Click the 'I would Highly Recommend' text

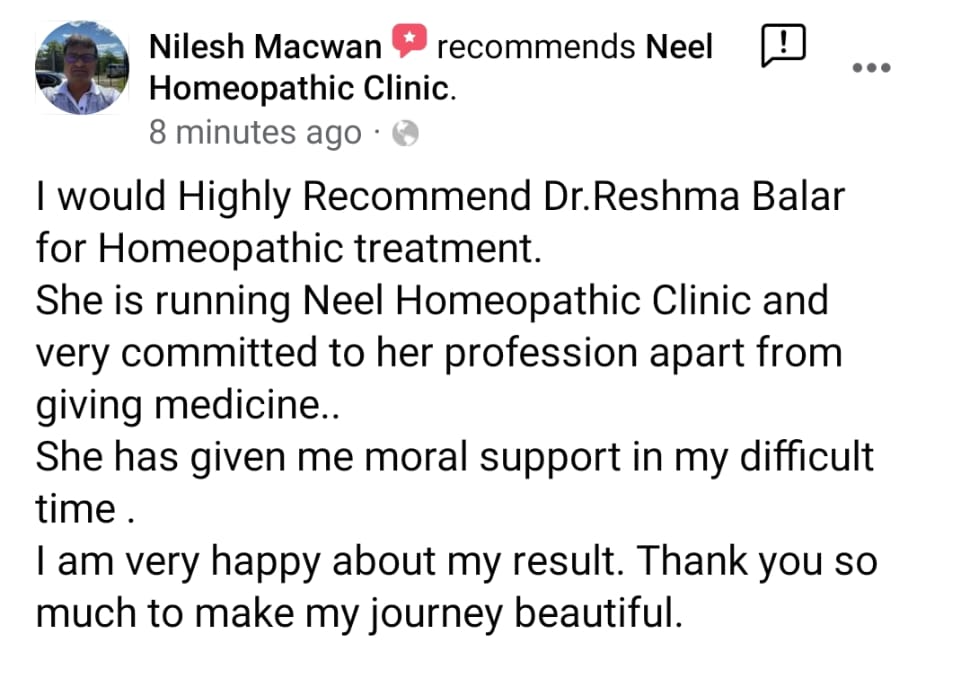280,197
